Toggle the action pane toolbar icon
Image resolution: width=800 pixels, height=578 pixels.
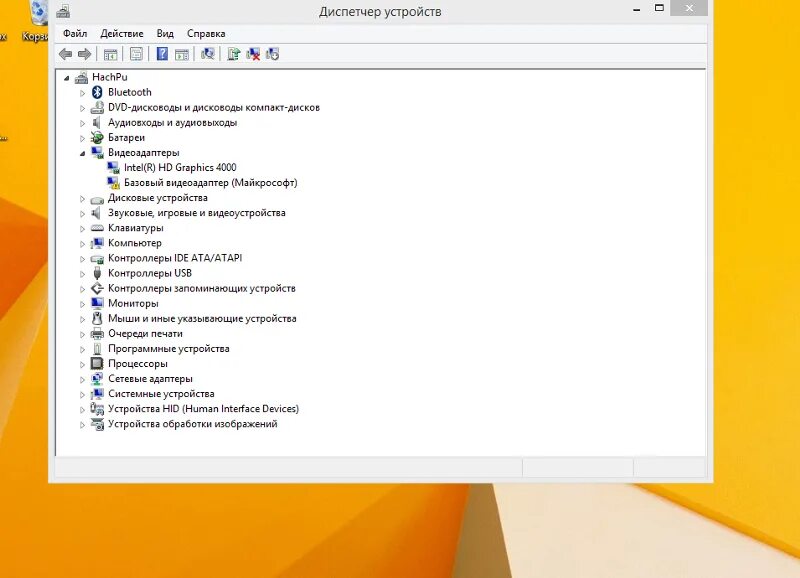pos(182,54)
